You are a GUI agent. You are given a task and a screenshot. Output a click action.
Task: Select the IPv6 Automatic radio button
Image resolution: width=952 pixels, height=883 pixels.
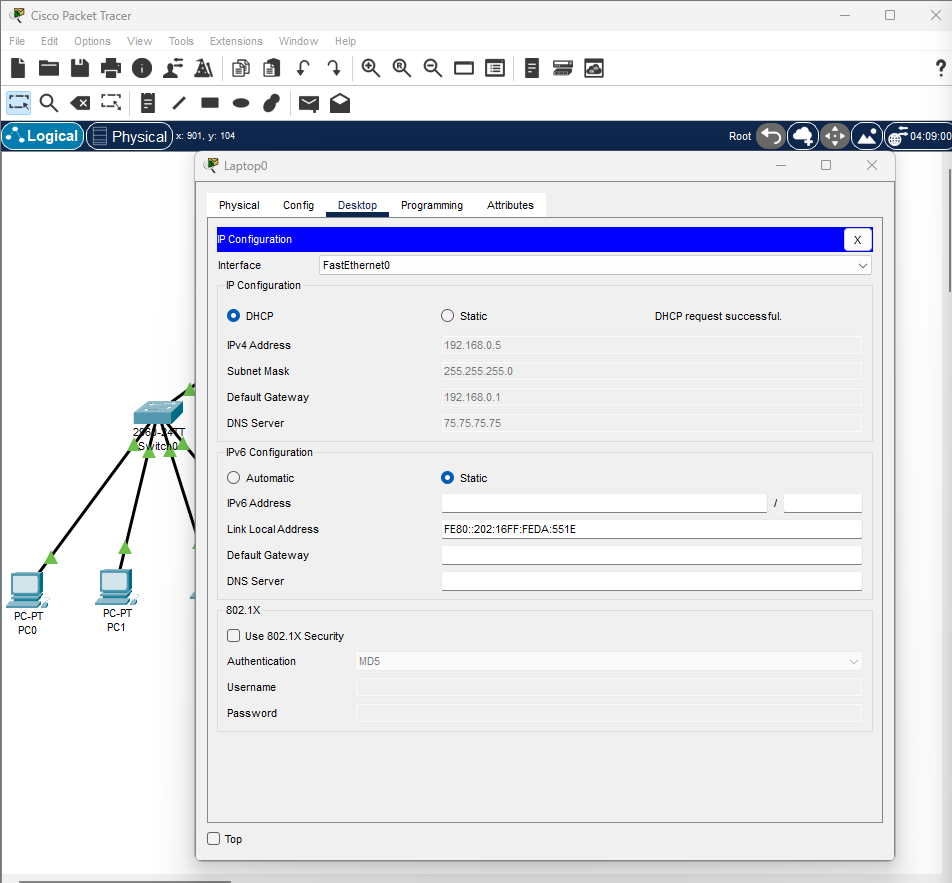(233, 478)
